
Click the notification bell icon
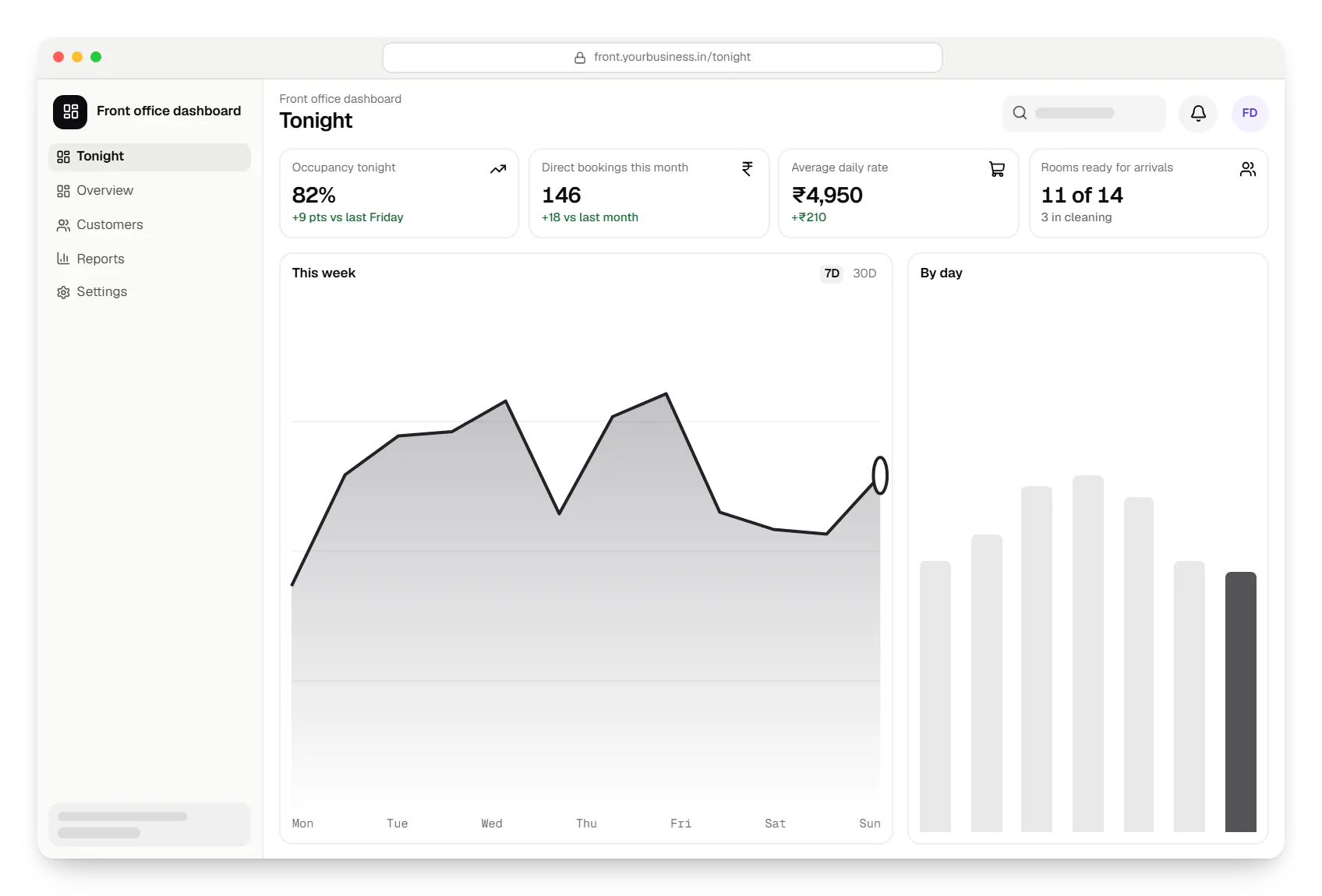(1198, 113)
